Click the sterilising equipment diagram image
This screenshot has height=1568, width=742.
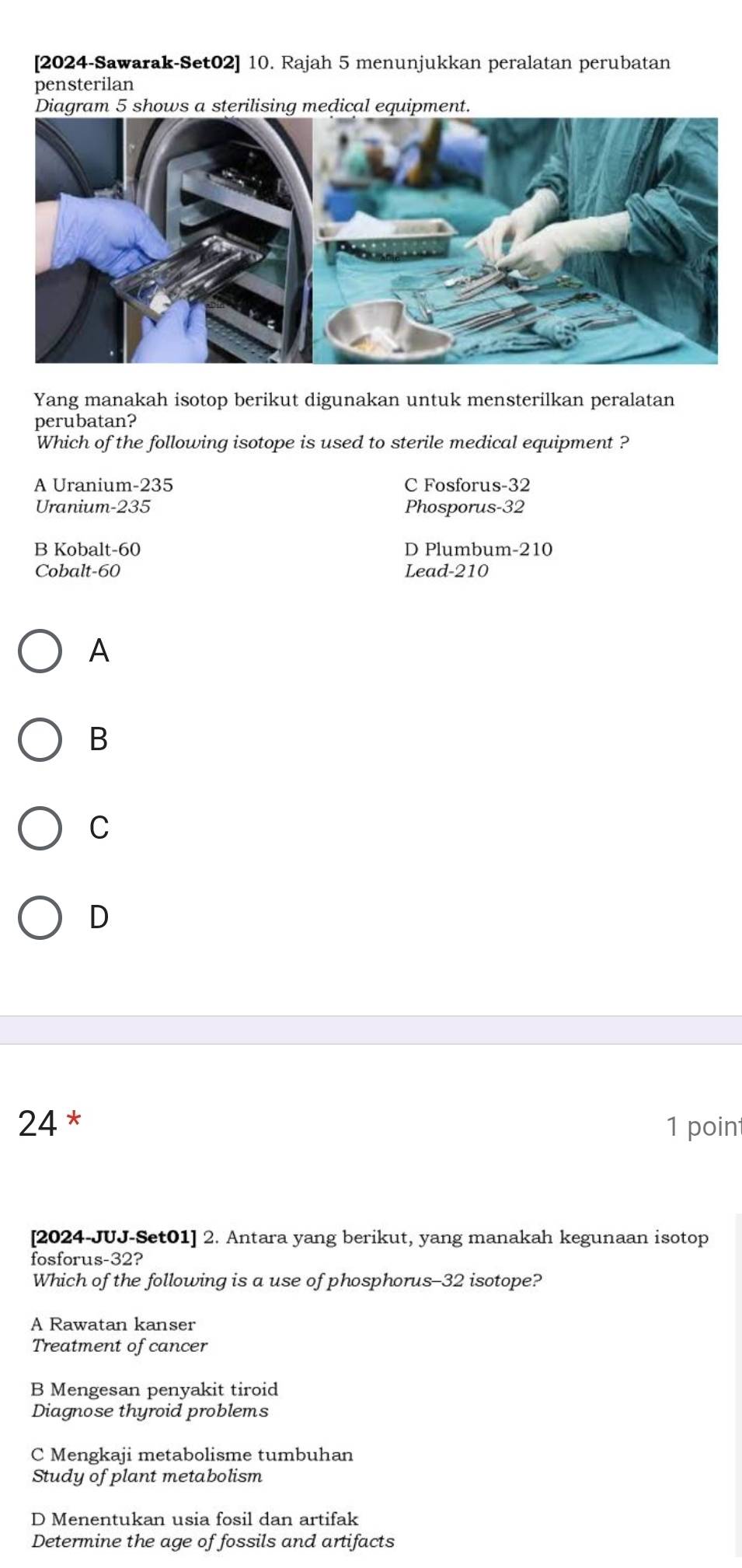pyautogui.click(x=378, y=241)
